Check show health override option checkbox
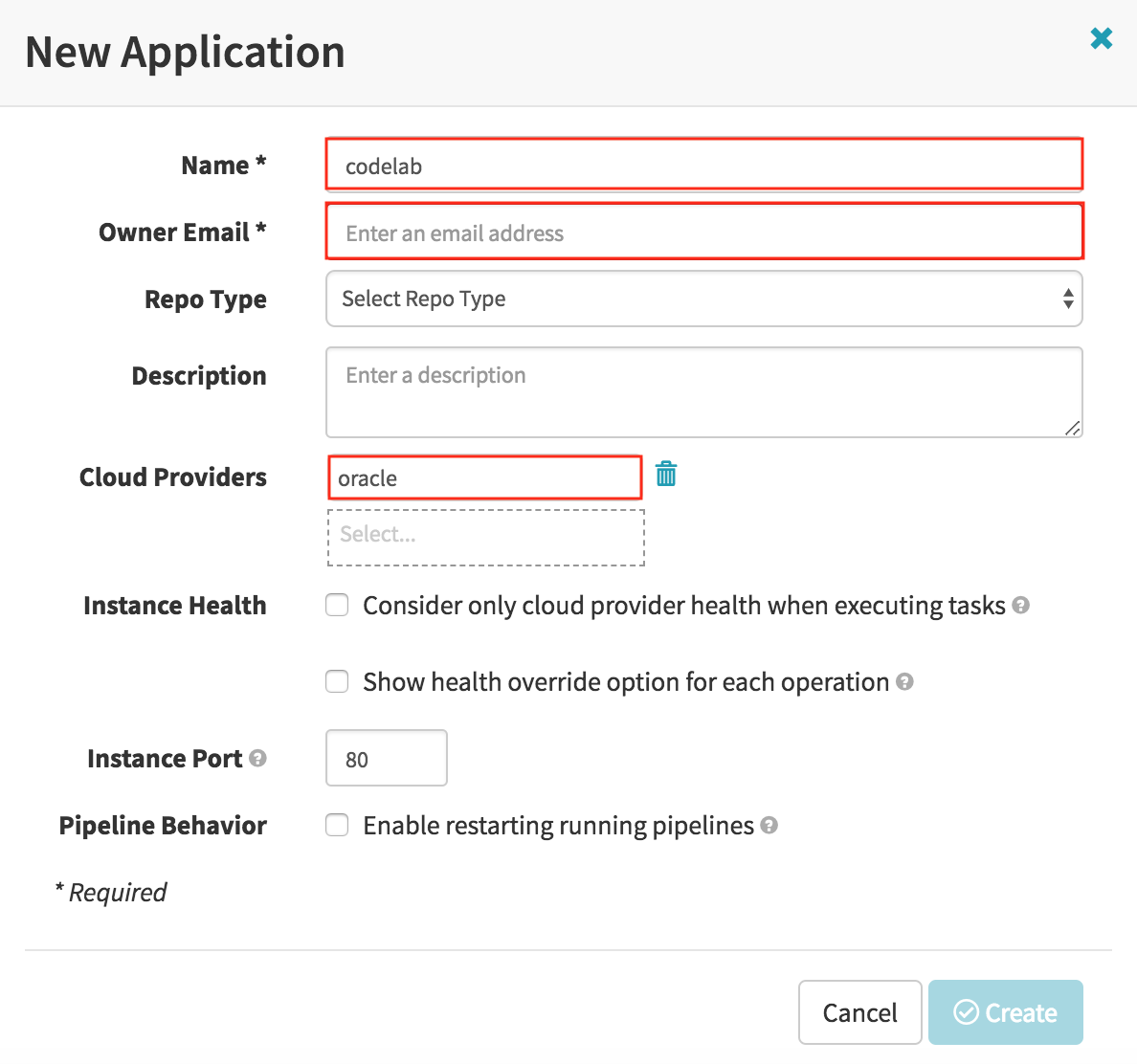1137x1064 pixels. pos(337,682)
